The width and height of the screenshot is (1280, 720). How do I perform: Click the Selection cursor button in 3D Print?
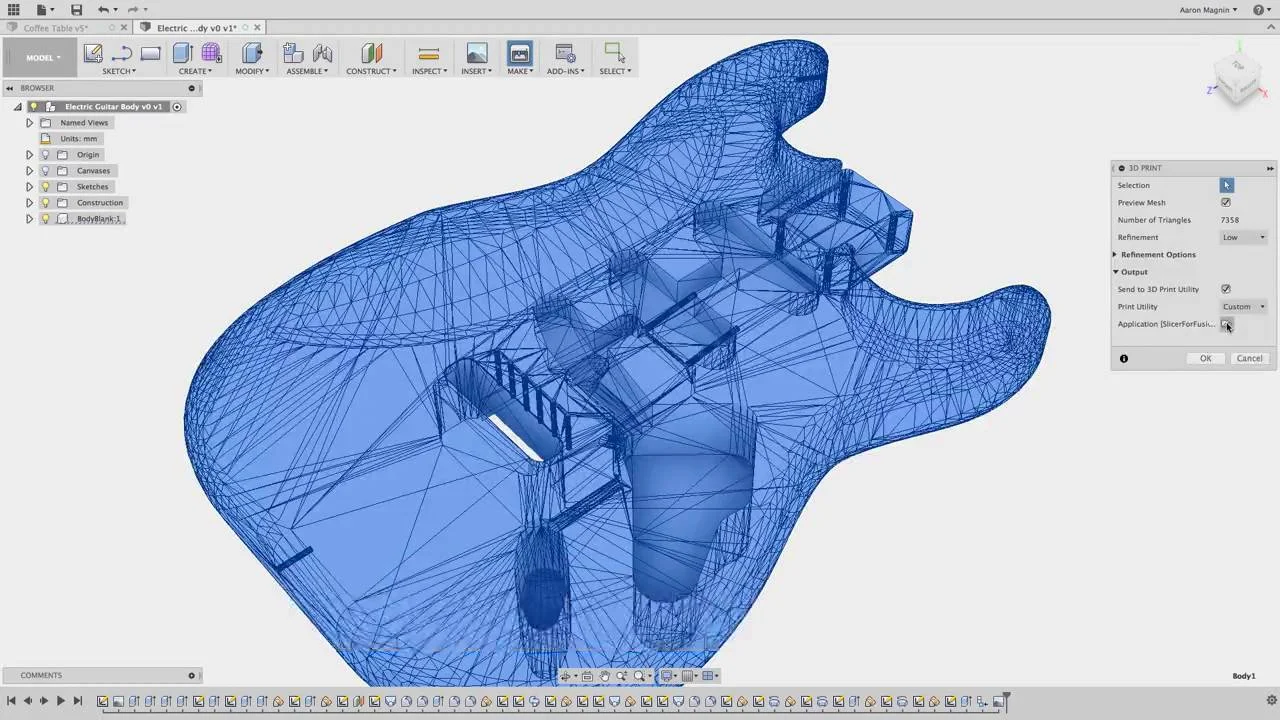[x=1226, y=185]
